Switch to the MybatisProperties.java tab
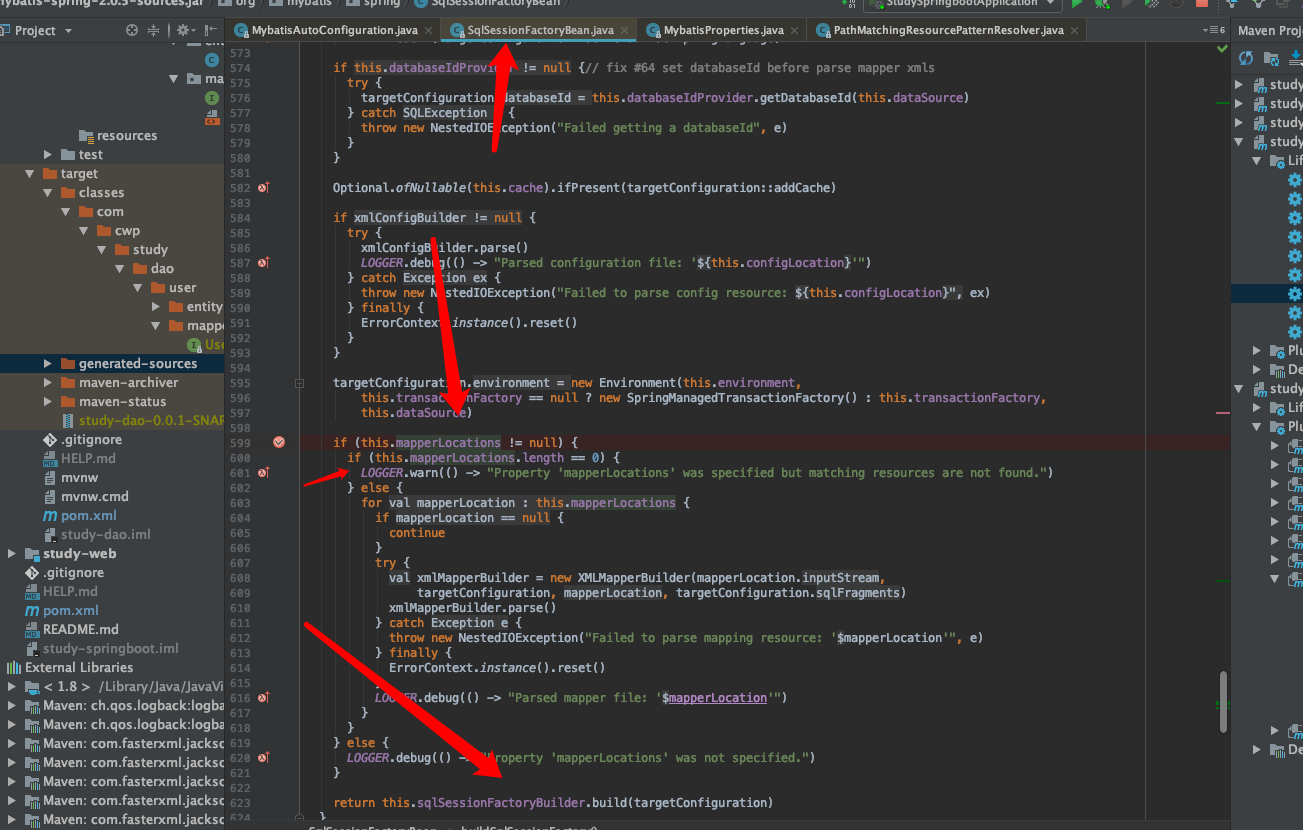This screenshot has height=830, width=1303. coord(725,31)
